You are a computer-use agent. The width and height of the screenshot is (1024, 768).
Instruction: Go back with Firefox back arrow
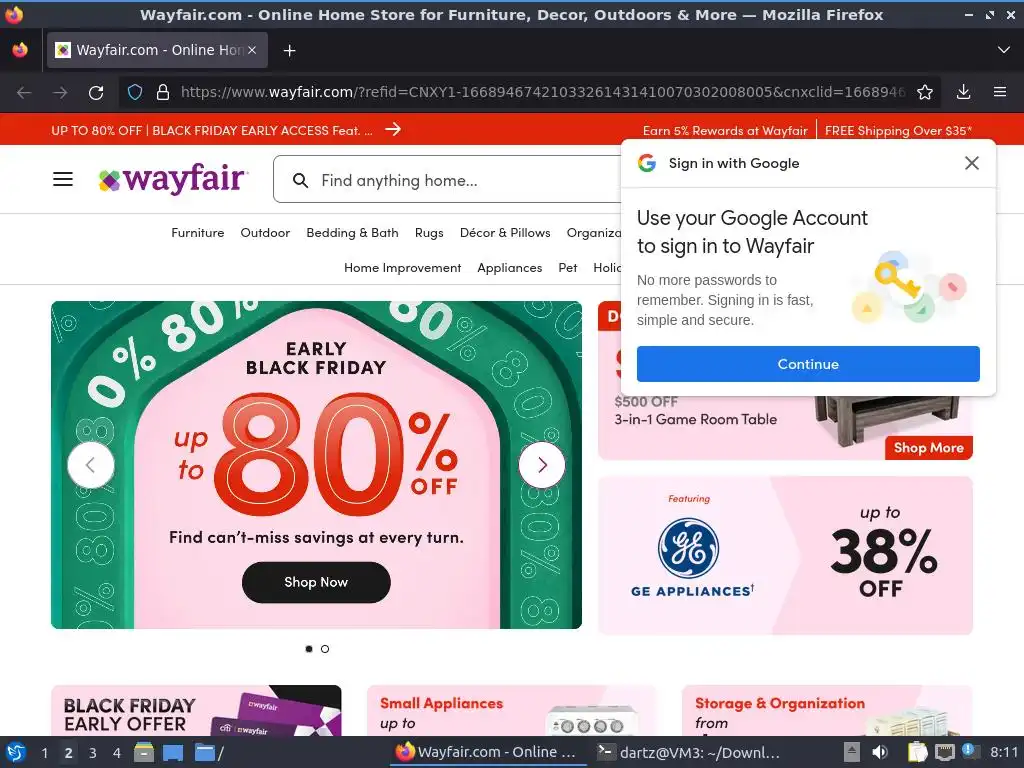click(24, 93)
